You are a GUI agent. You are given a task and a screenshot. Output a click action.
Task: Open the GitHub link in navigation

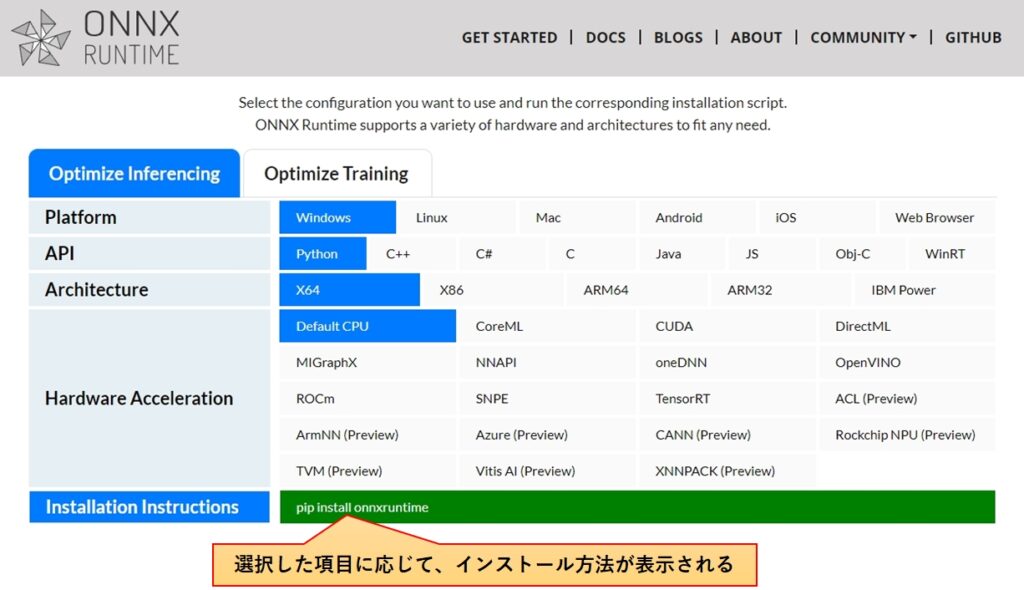972,37
